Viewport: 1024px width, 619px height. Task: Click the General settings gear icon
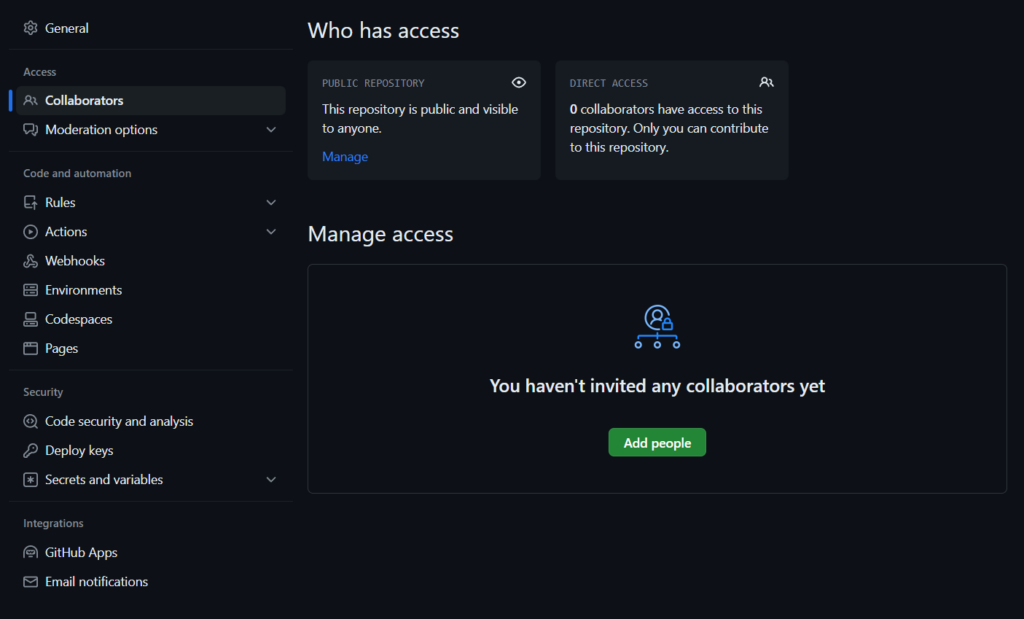click(29, 27)
